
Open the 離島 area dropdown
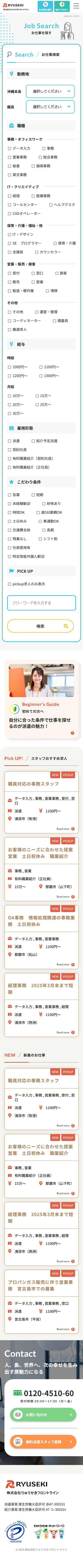point(50,107)
